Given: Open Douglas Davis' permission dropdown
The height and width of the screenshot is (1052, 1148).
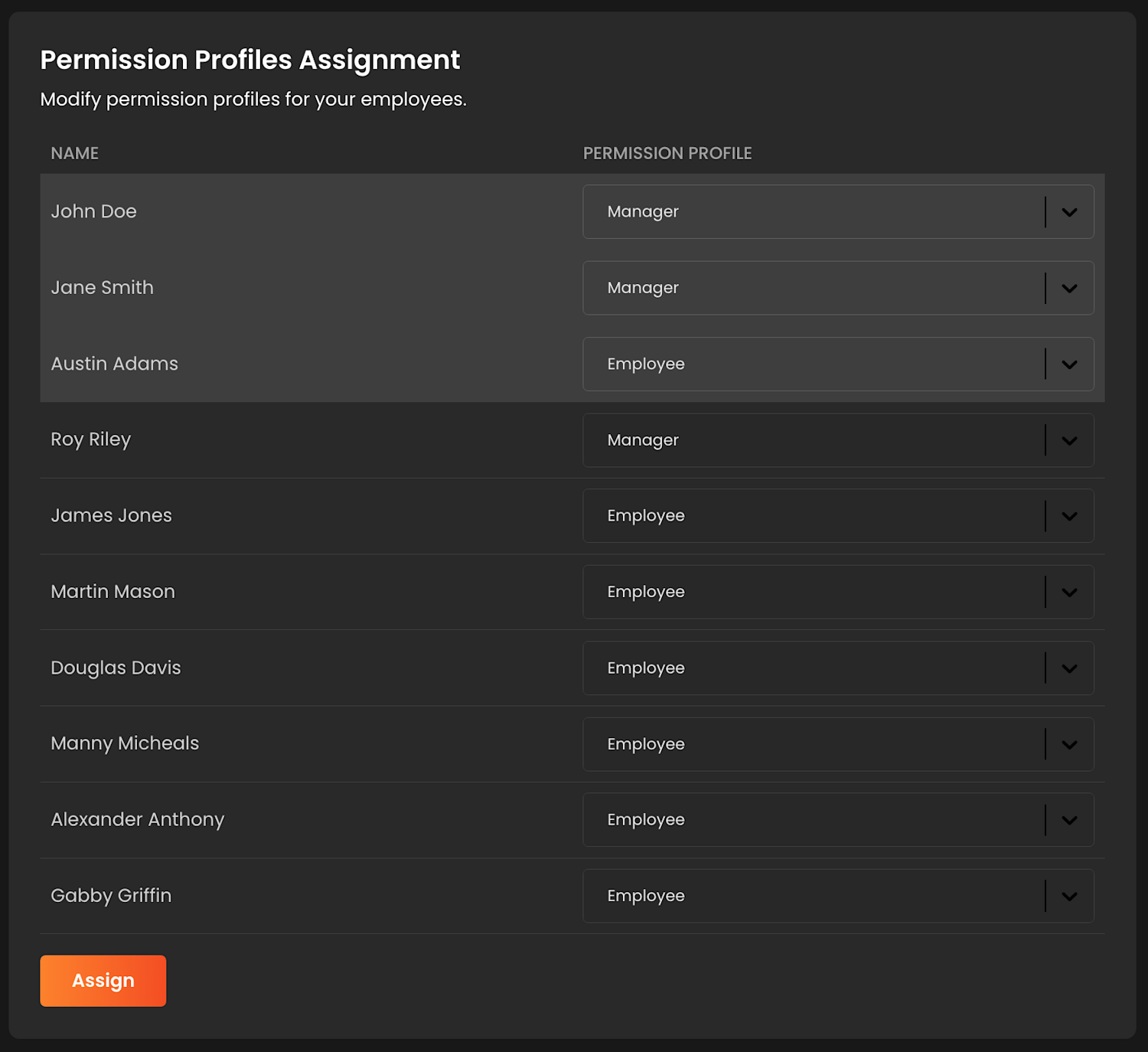Looking at the screenshot, I should pos(838,668).
